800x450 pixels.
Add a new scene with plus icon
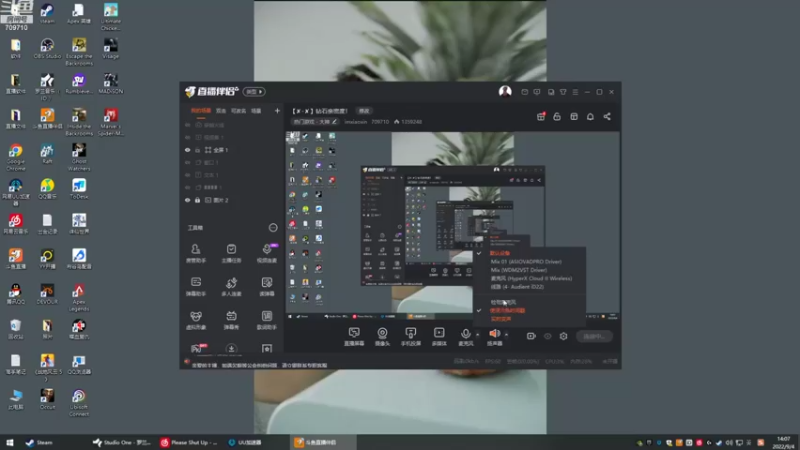point(277,111)
